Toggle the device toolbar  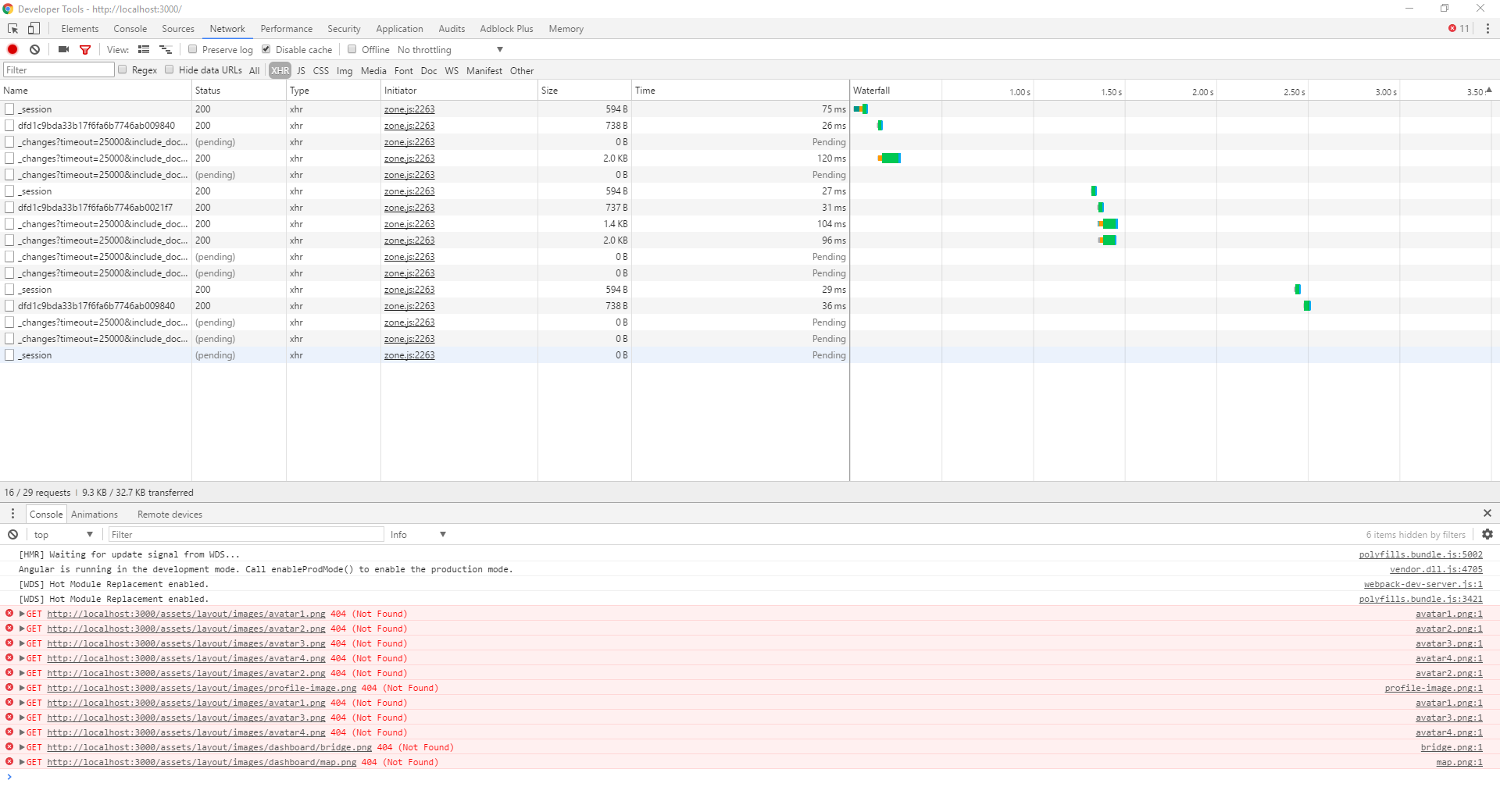point(34,28)
